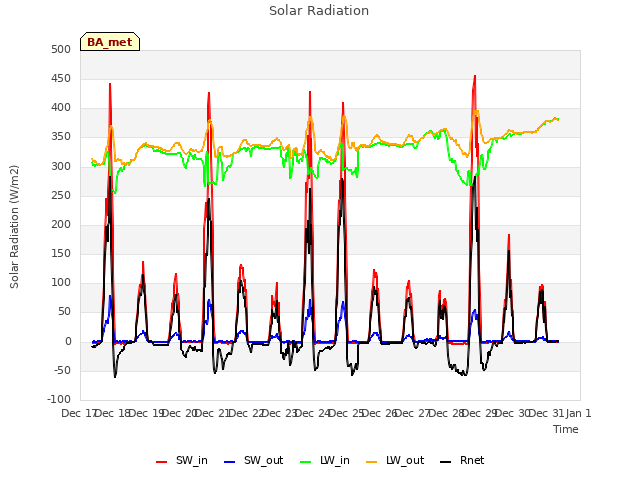This screenshot has height=480, width=640.
Task: Click the 350 y-axis tick label
Action: (x=61, y=137)
